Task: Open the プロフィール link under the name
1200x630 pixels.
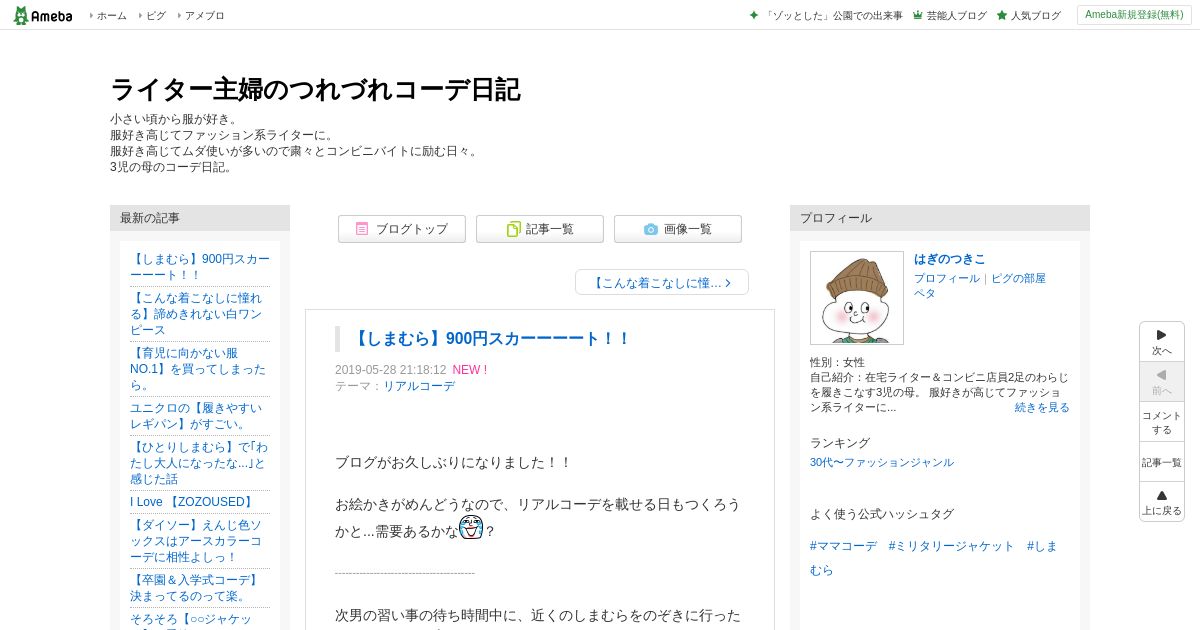Action: coord(947,278)
